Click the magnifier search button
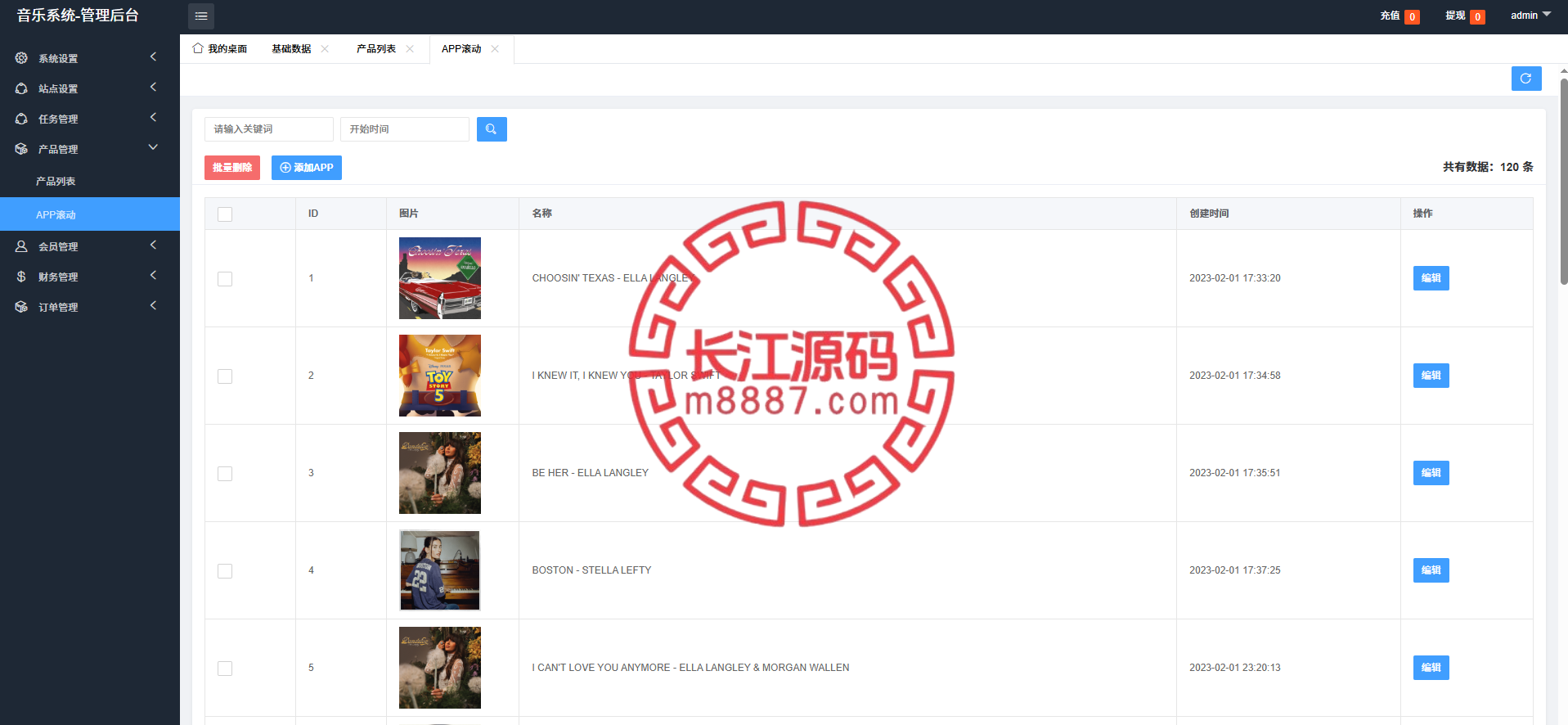The height and width of the screenshot is (725, 1568). point(492,129)
